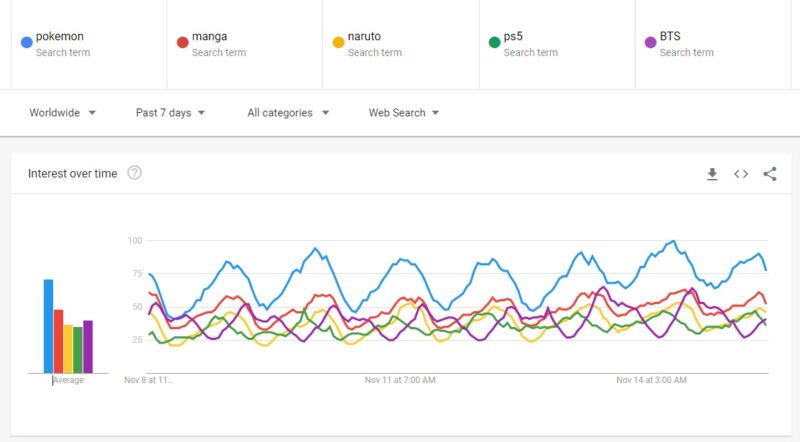Click the purple BTS color dot
This screenshot has height=442, width=800.
coord(650,42)
